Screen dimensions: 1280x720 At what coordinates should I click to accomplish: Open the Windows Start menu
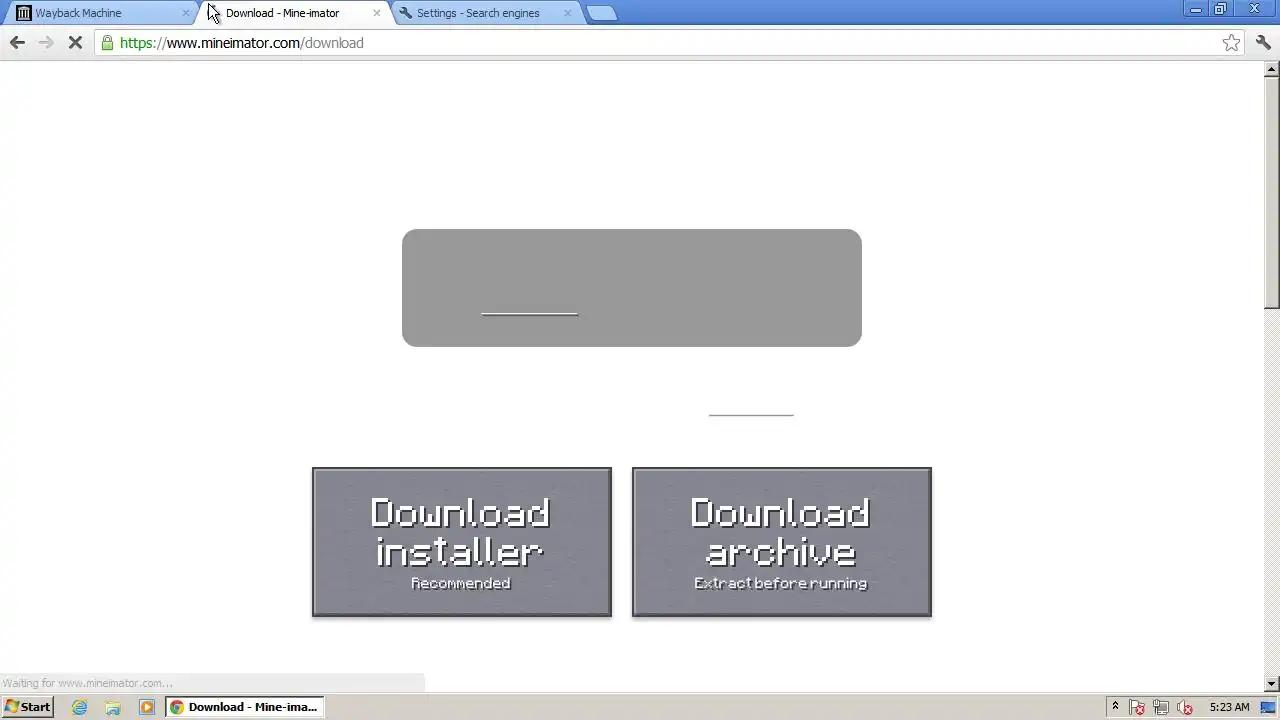(x=28, y=707)
